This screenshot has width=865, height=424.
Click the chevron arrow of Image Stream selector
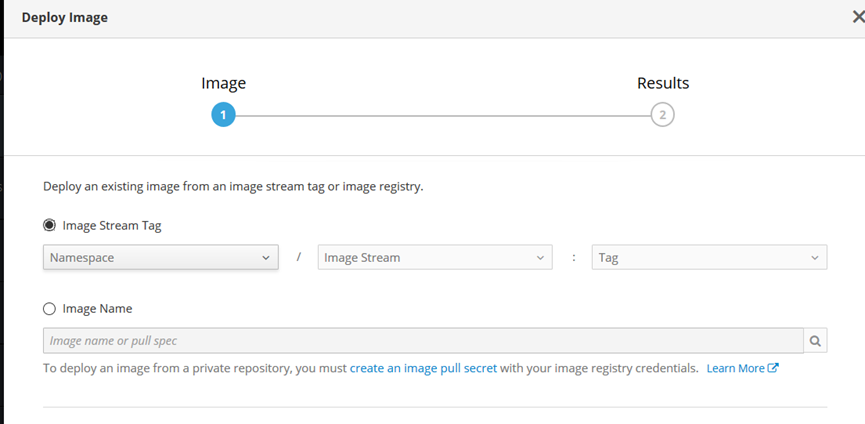tap(540, 258)
